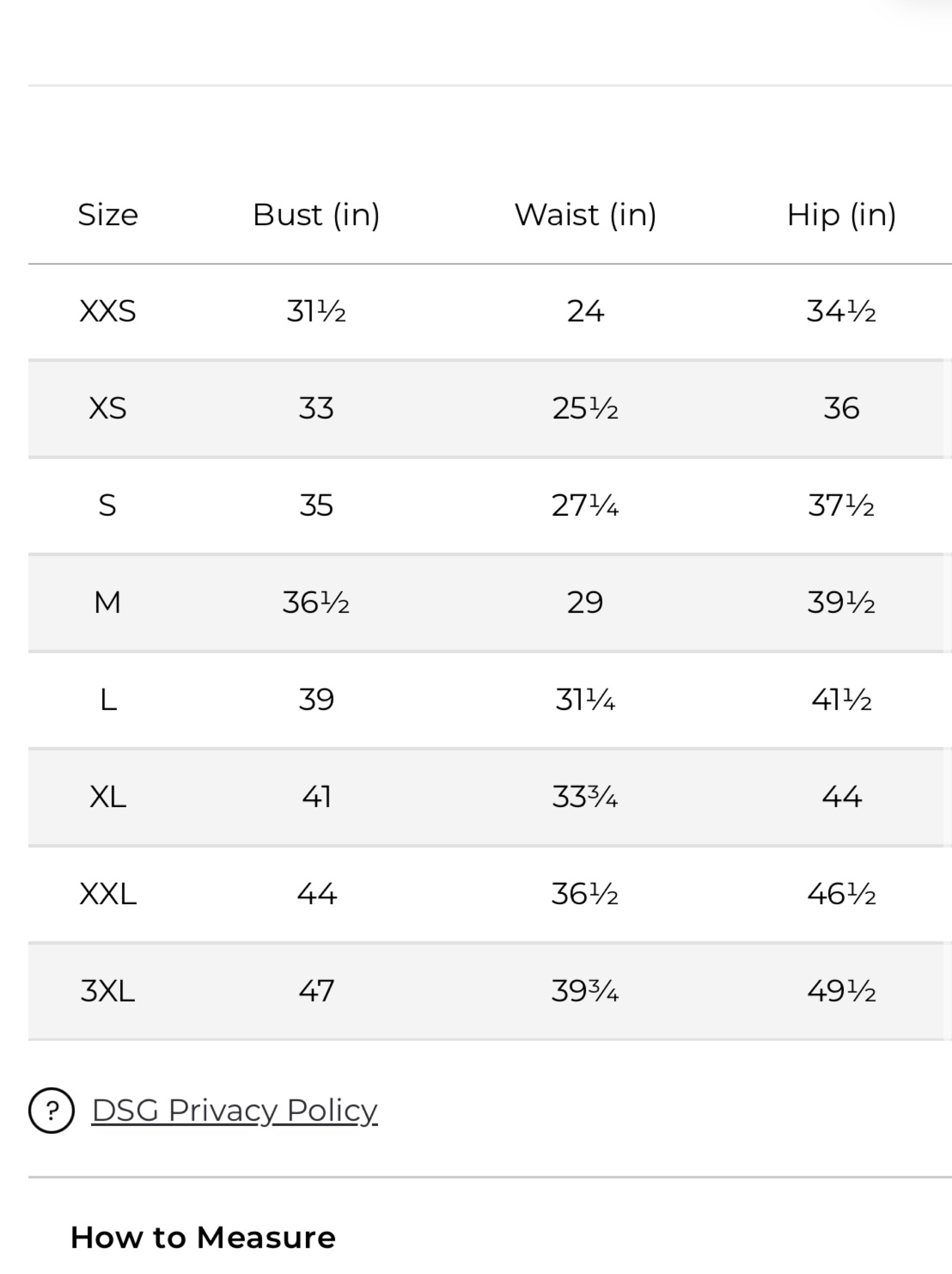Select the XXS size row label
Viewport: 952px width, 1274px height.
[x=108, y=312]
